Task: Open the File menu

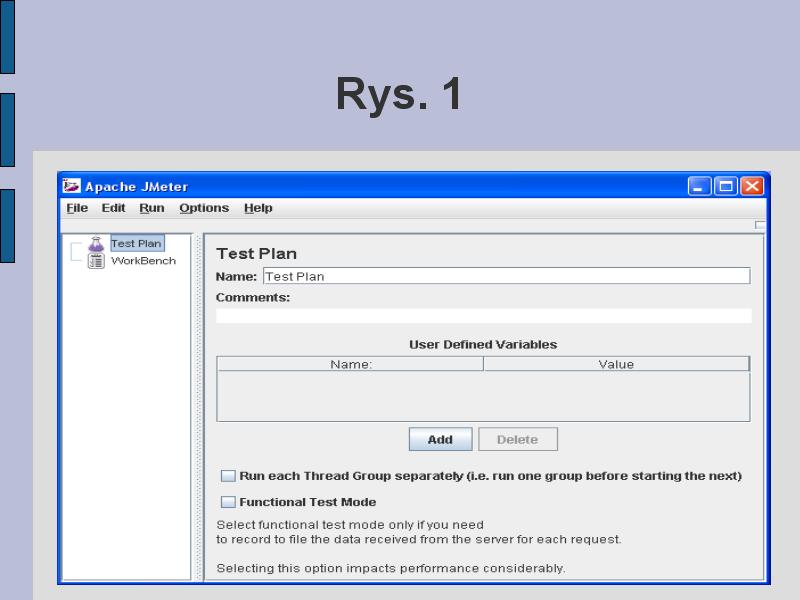Action: (77, 208)
